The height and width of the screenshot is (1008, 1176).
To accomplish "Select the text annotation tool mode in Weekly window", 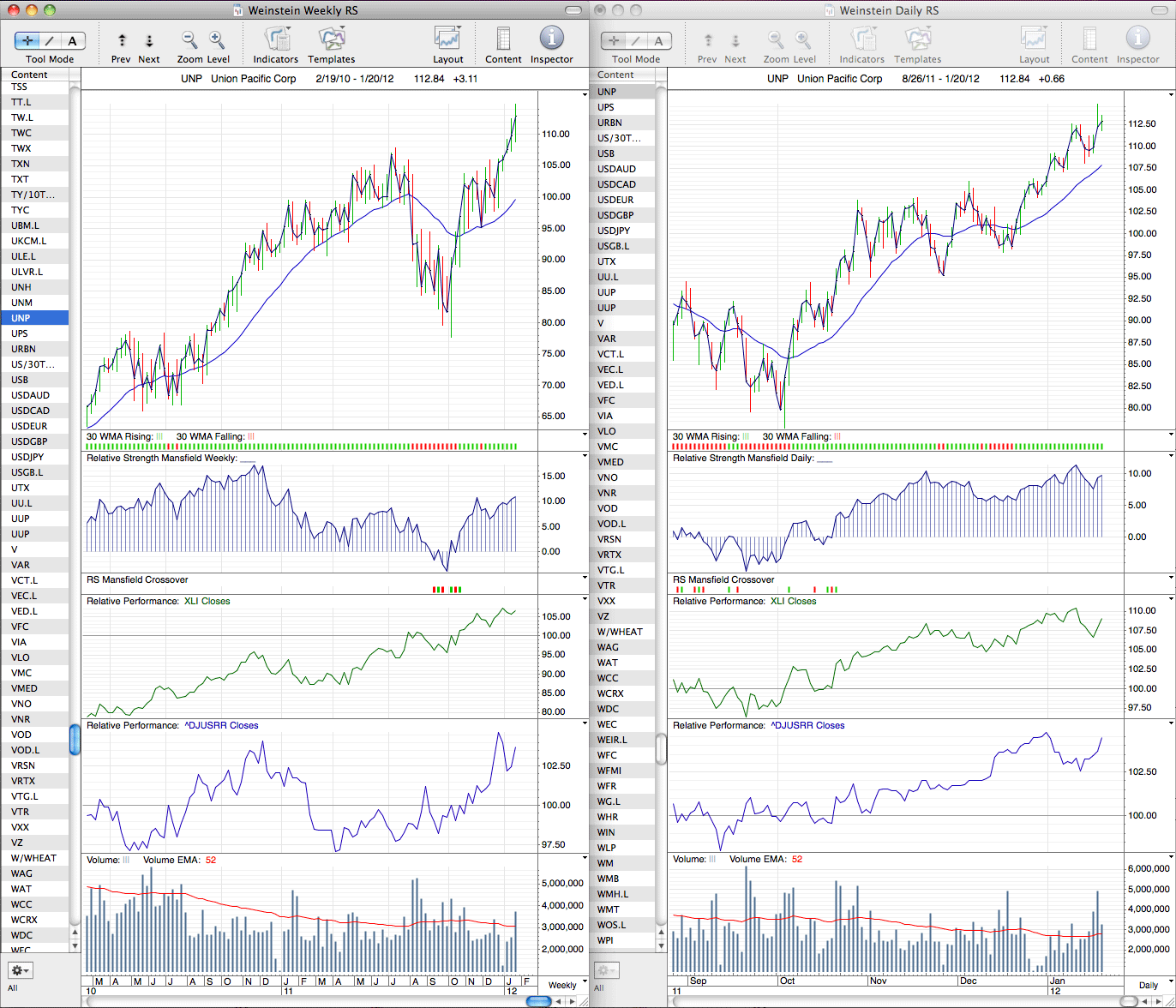I will click(x=73, y=40).
